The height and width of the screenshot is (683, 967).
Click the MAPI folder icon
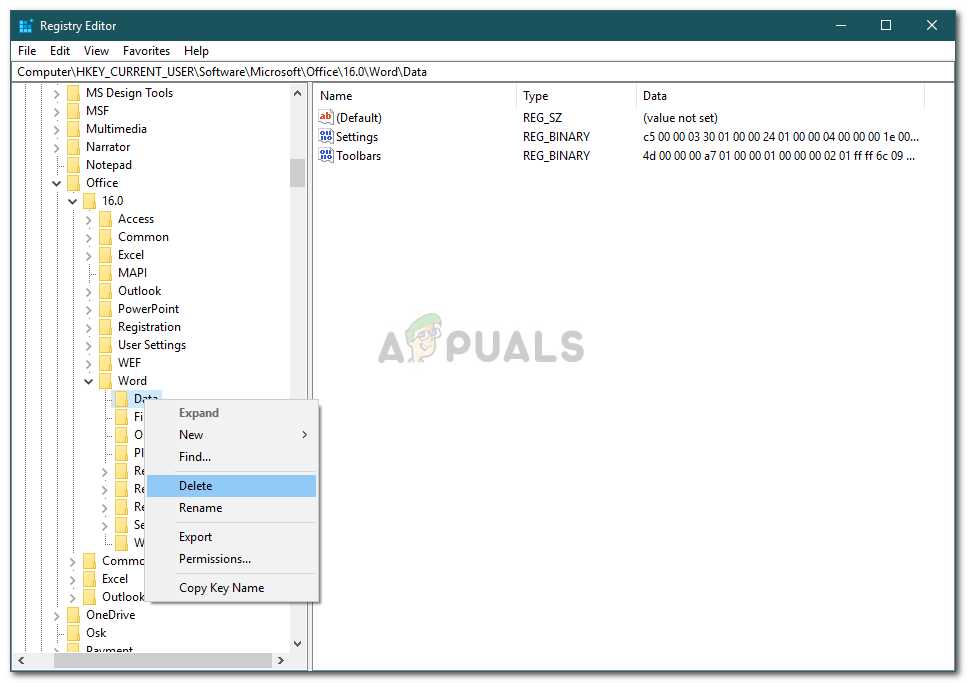(106, 273)
